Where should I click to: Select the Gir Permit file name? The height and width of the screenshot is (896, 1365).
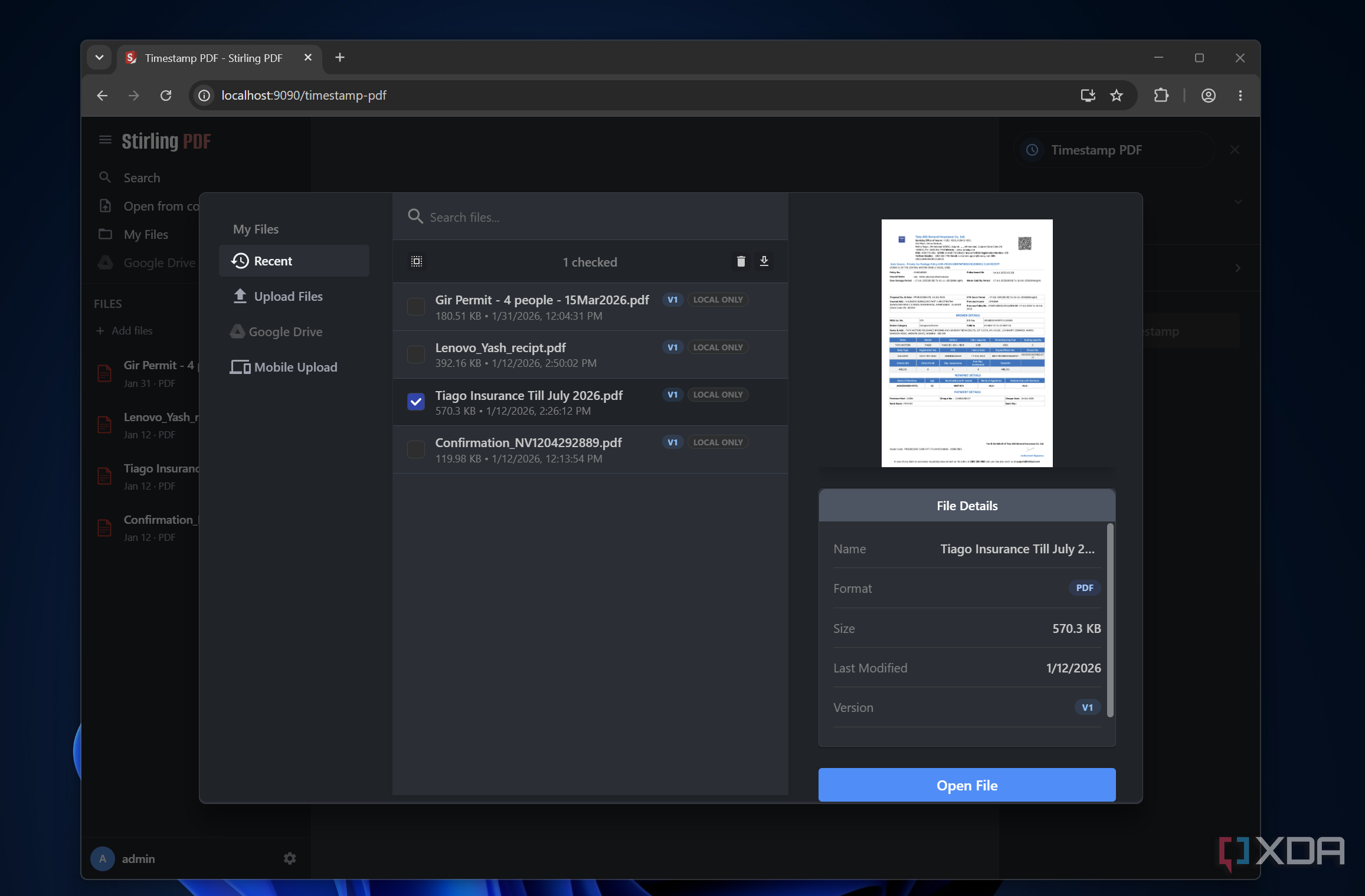coord(542,300)
